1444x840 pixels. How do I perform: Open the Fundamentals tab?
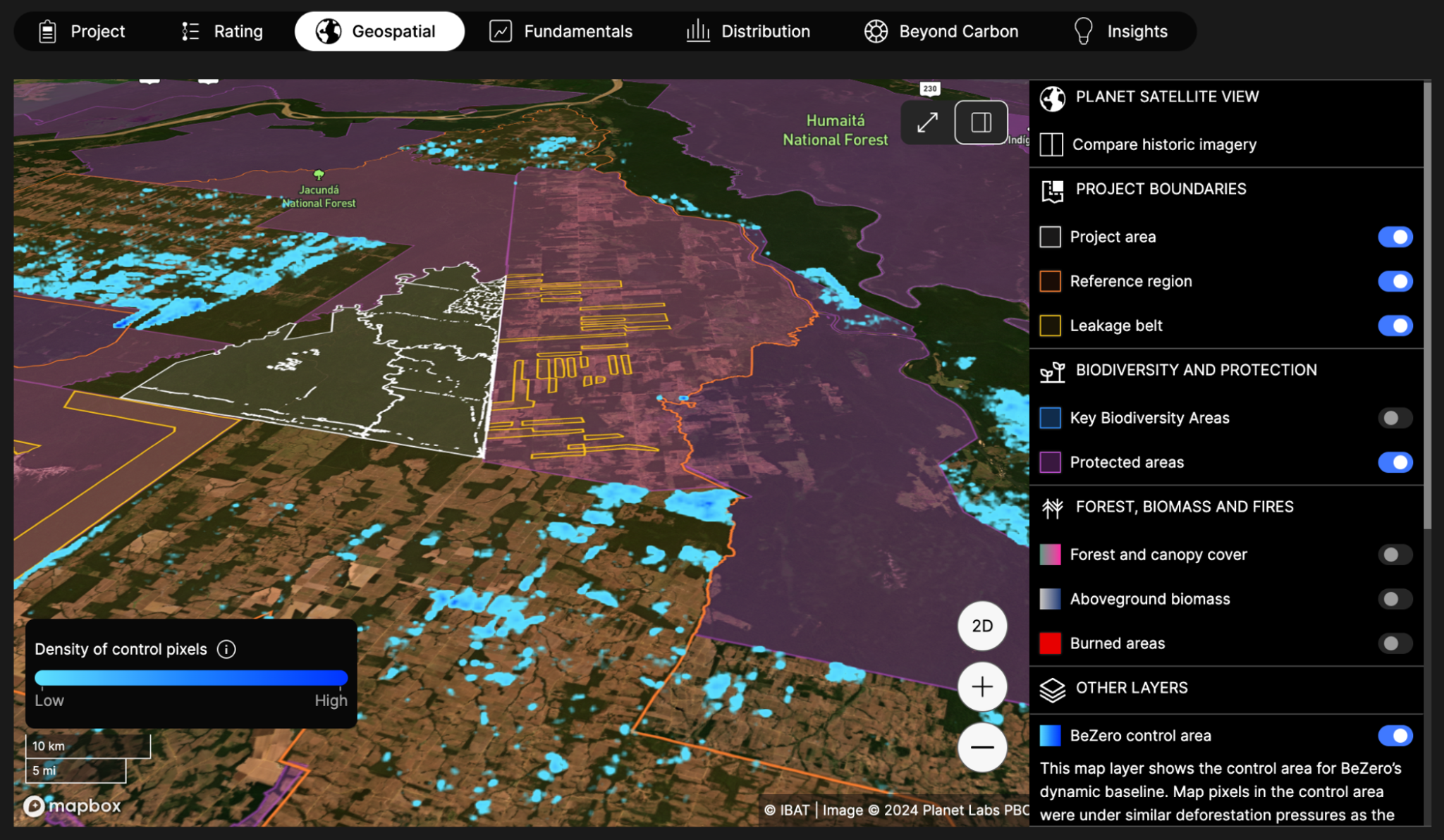[x=561, y=31]
